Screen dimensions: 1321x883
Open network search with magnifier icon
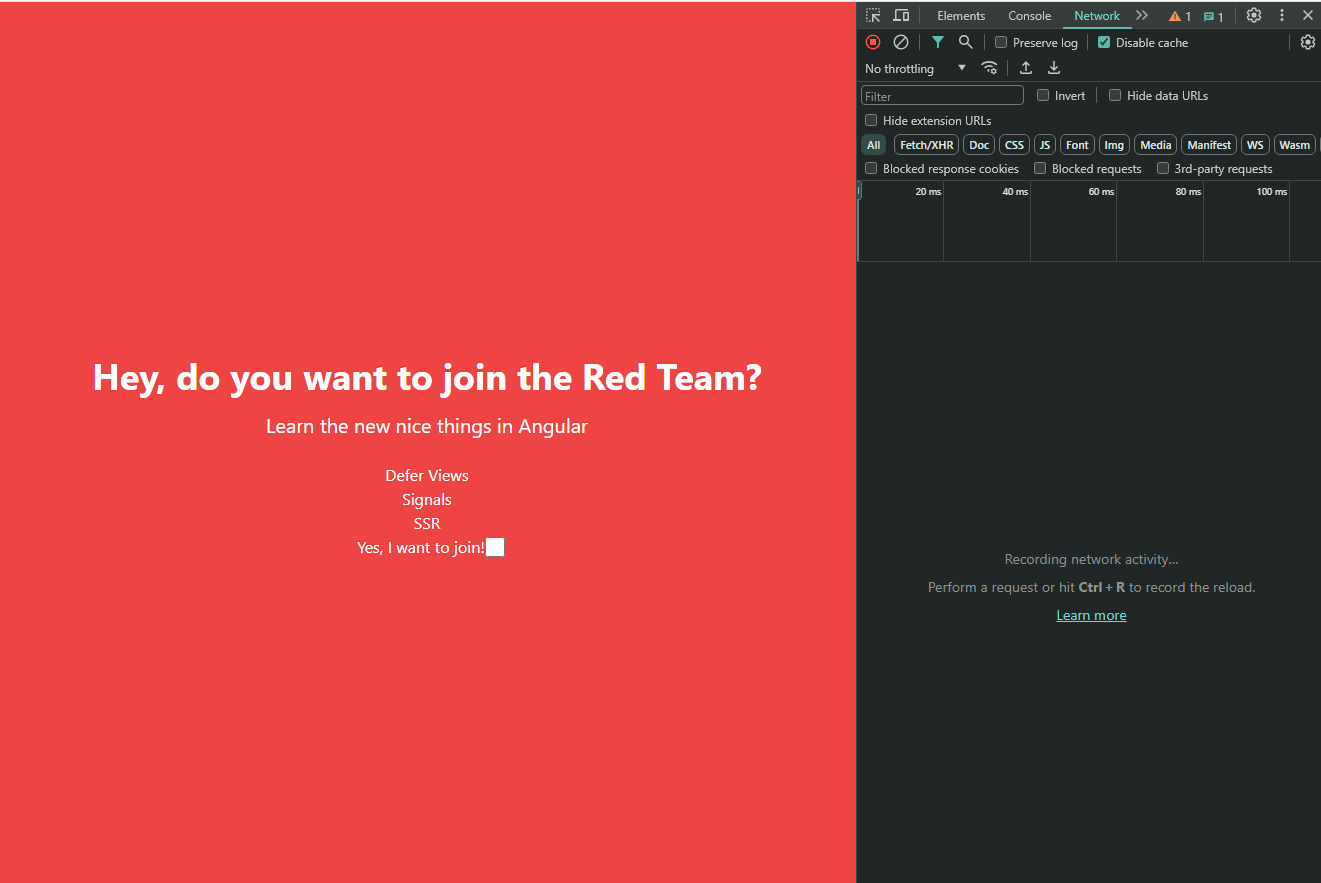(x=965, y=42)
